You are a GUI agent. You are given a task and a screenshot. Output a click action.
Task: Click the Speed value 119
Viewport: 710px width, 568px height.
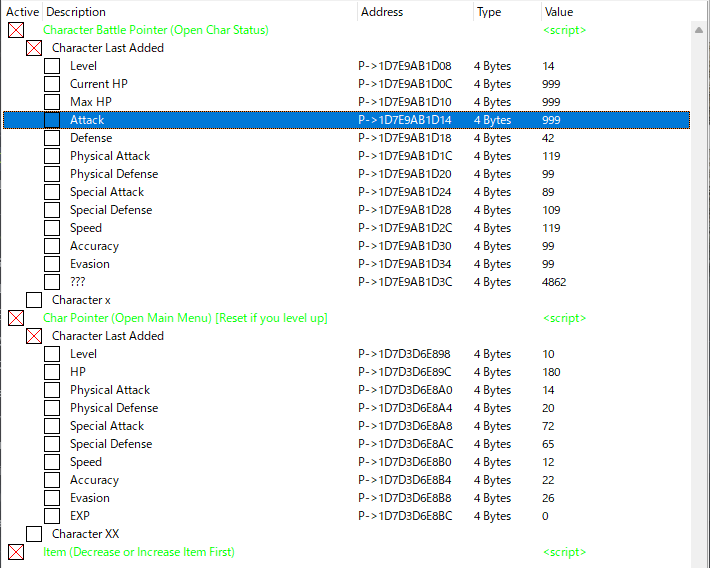point(551,228)
